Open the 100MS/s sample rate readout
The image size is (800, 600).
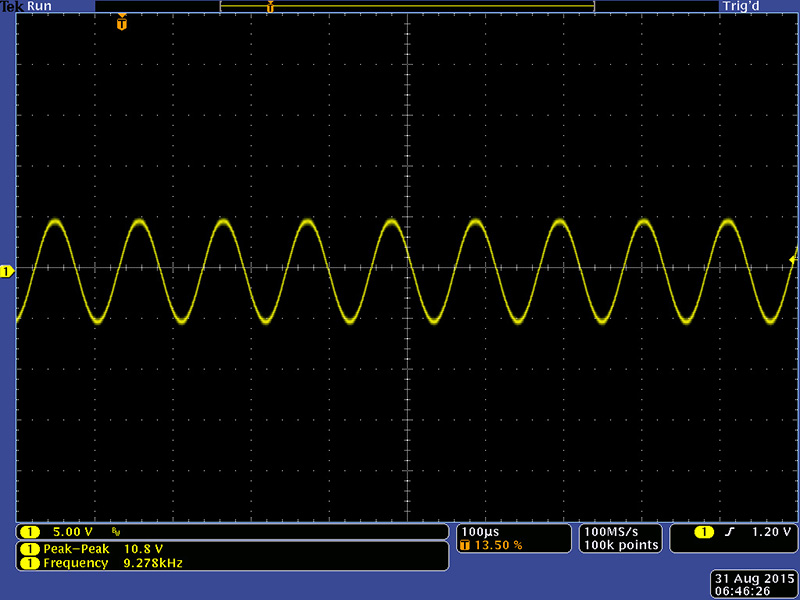(609, 531)
